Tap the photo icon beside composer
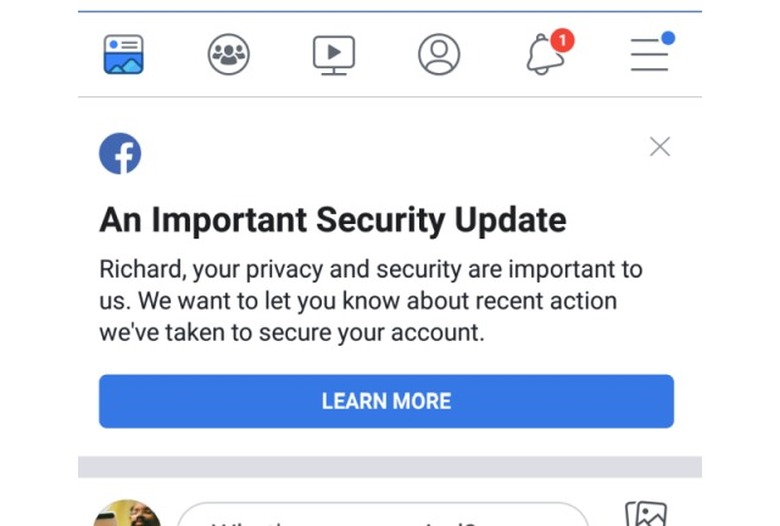 [645, 514]
